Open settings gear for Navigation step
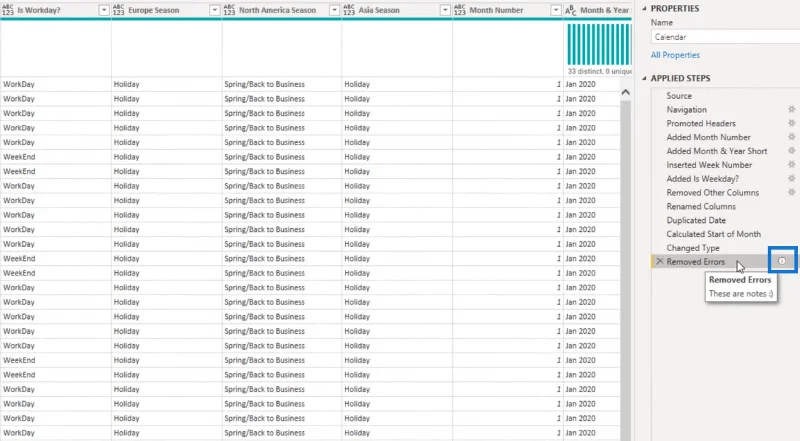The width and height of the screenshot is (800, 441). (791, 109)
